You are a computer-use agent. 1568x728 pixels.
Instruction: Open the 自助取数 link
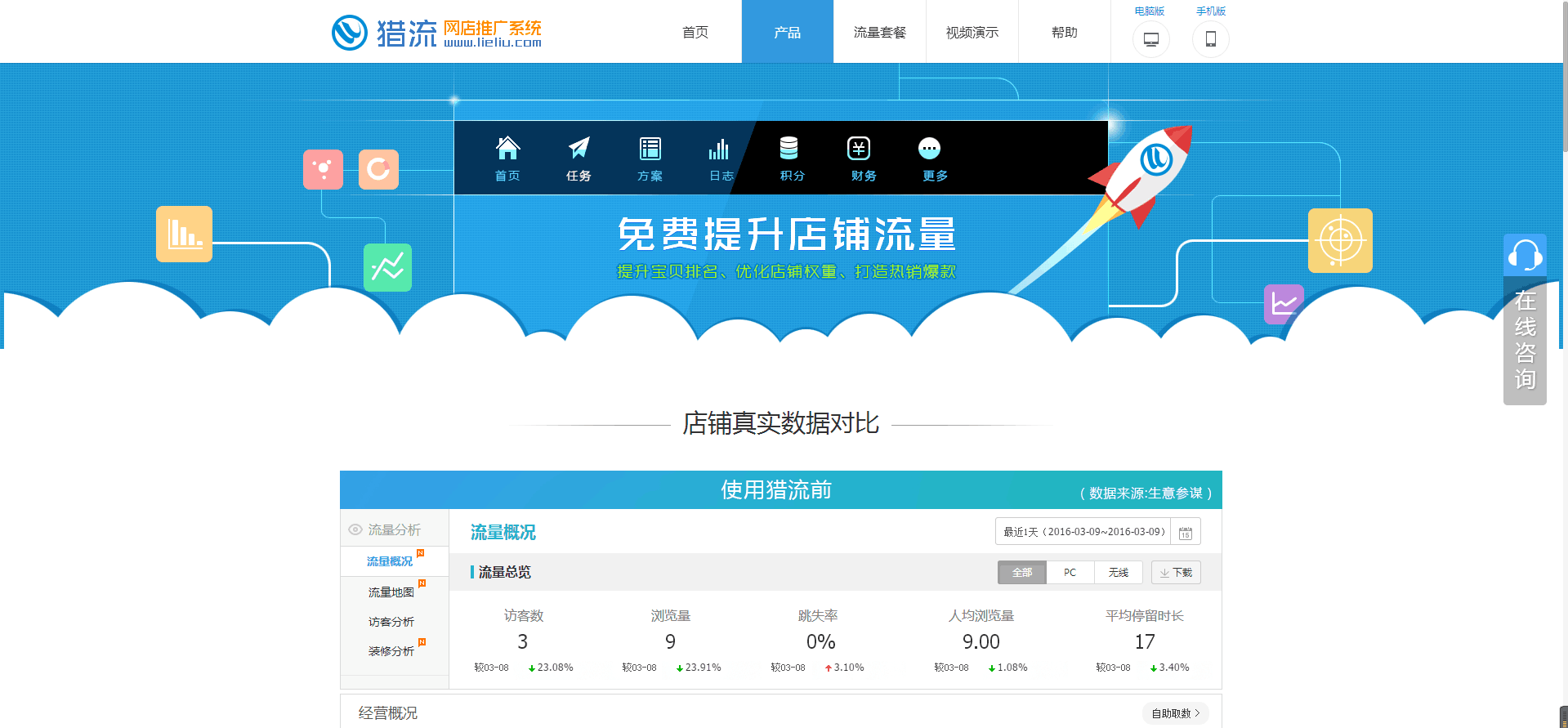[1176, 713]
